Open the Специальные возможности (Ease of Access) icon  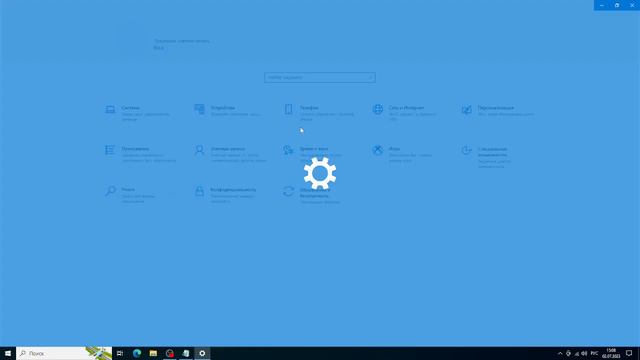point(467,150)
